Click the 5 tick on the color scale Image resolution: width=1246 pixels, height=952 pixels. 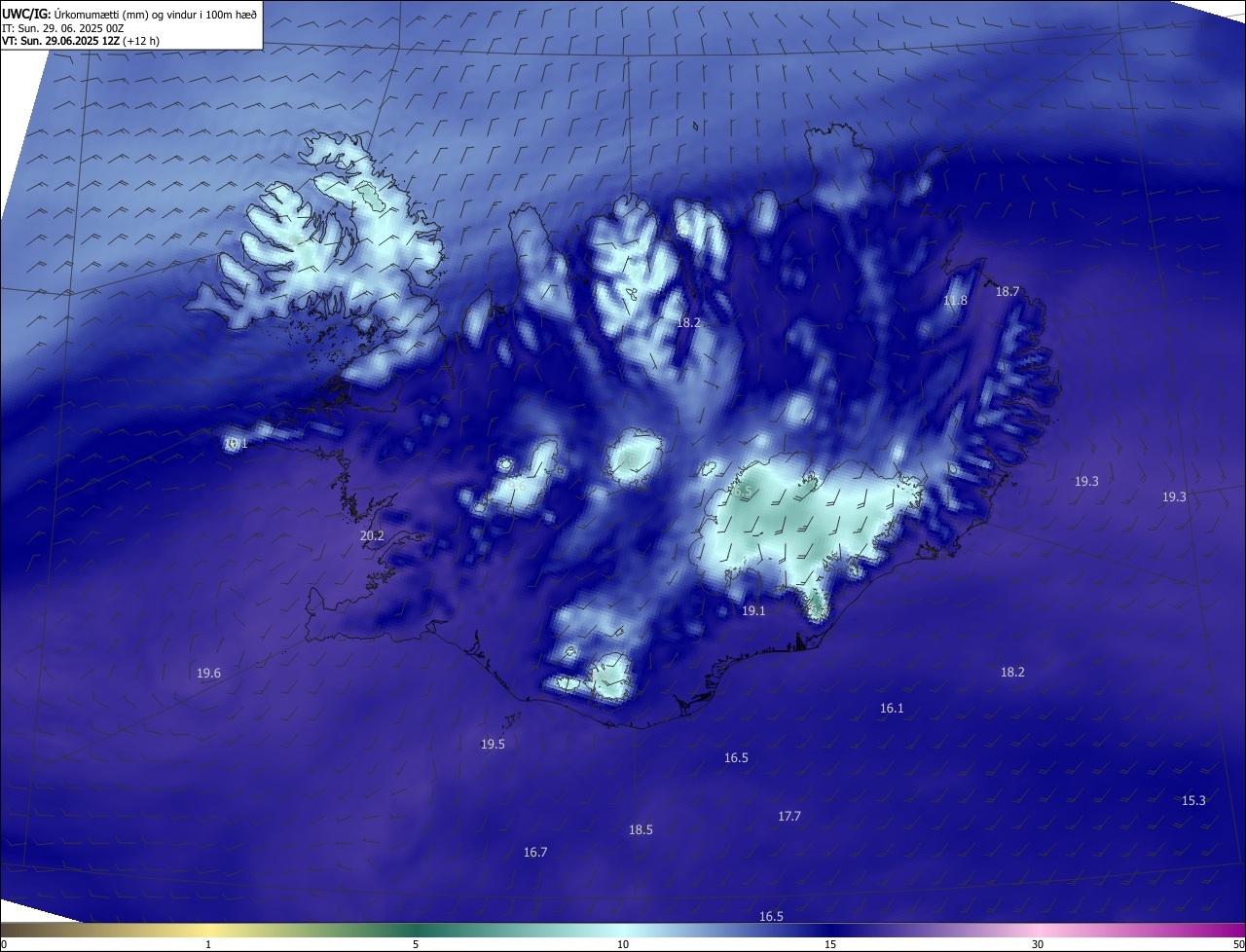(416, 944)
